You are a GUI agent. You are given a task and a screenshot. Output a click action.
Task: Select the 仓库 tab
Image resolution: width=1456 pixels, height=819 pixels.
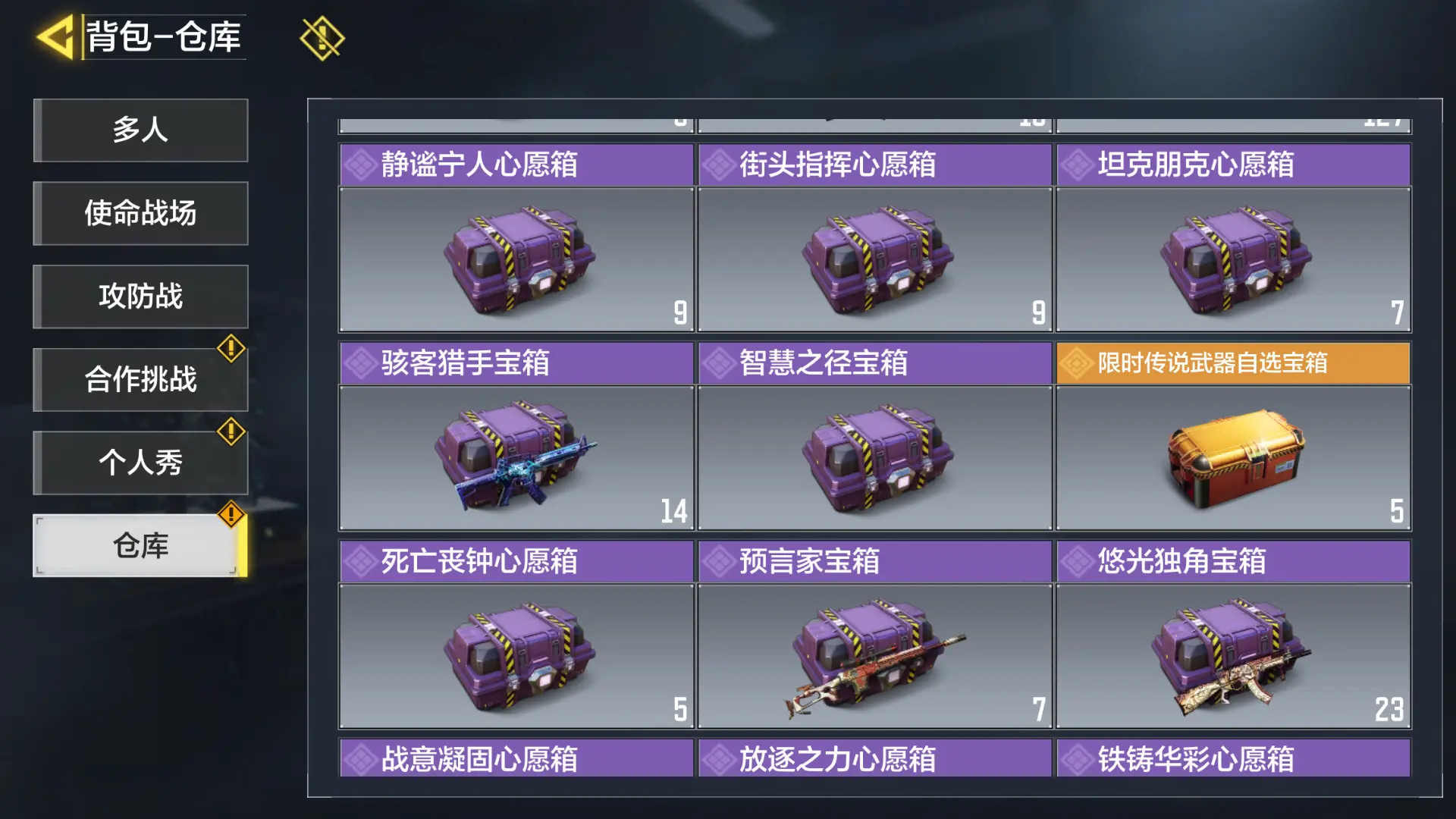pyautogui.click(x=140, y=546)
